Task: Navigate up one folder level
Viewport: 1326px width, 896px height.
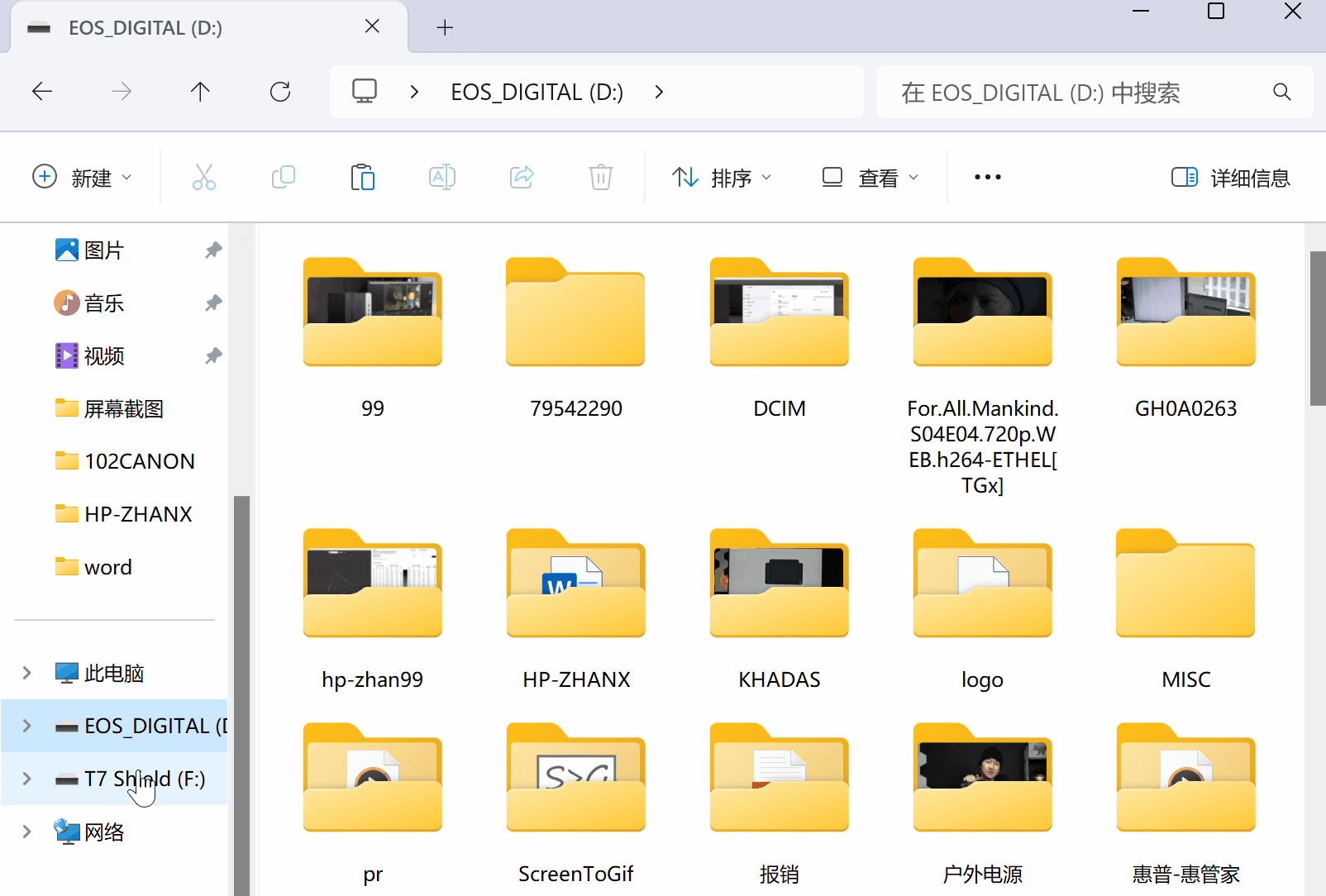Action: [x=200, y=92]
